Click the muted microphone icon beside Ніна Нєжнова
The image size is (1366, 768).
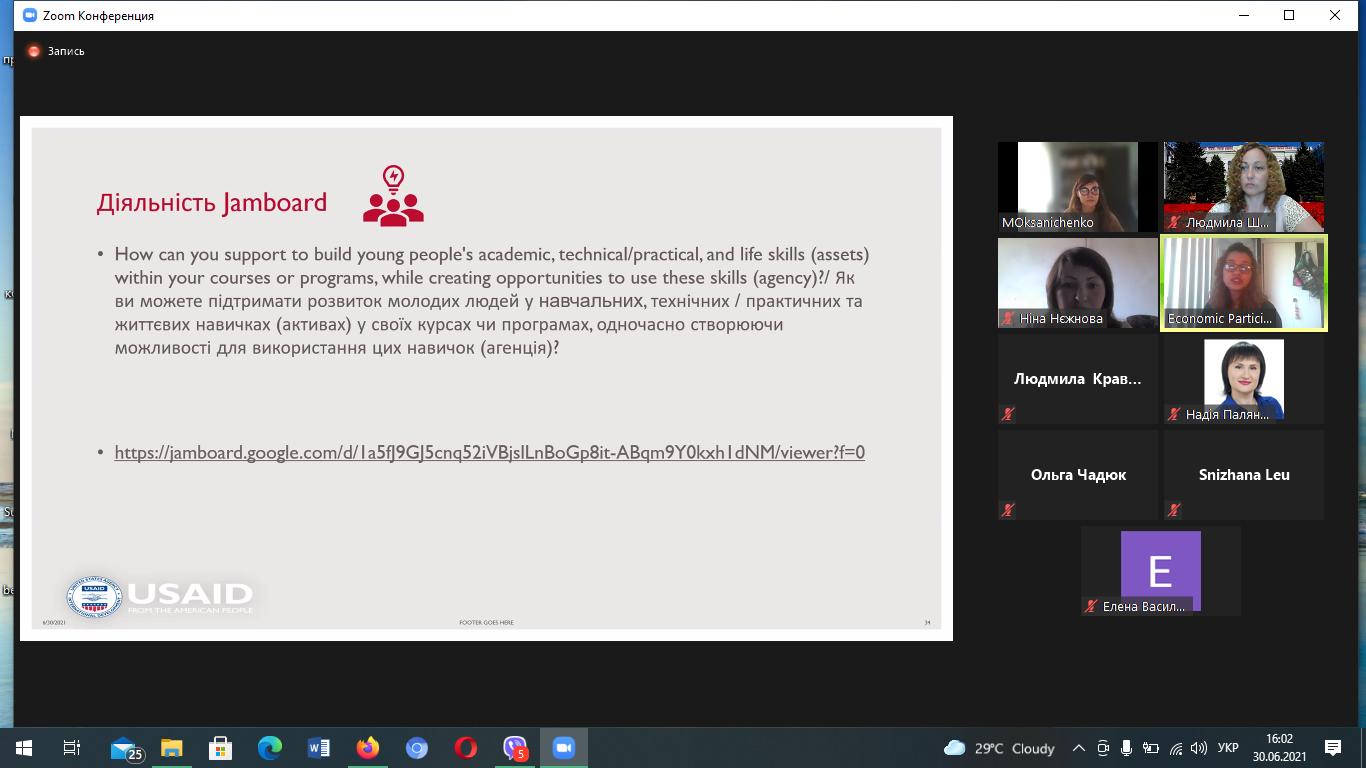[1008, 318]
